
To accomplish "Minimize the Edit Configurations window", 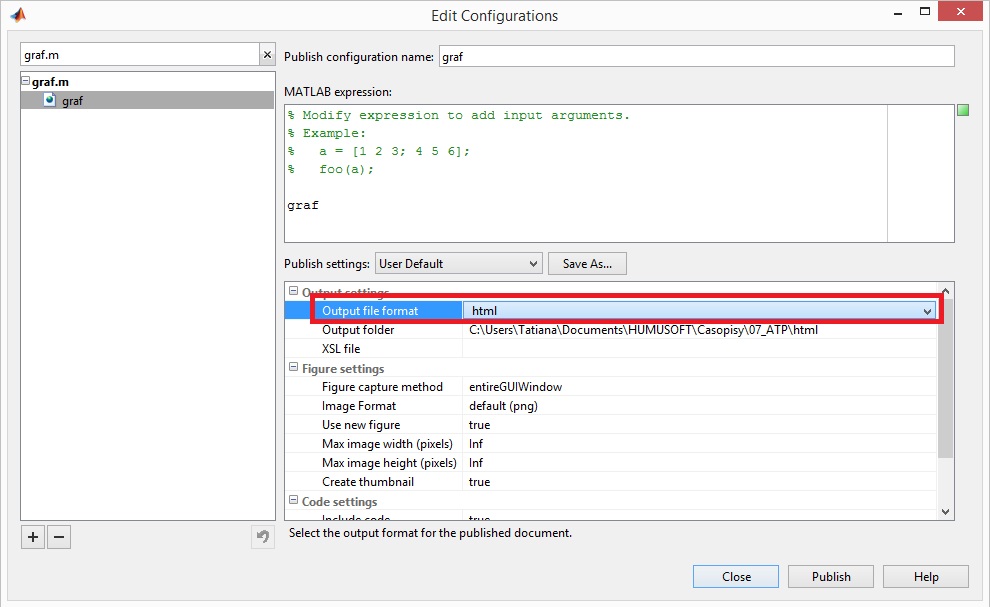I will point(898,13).
